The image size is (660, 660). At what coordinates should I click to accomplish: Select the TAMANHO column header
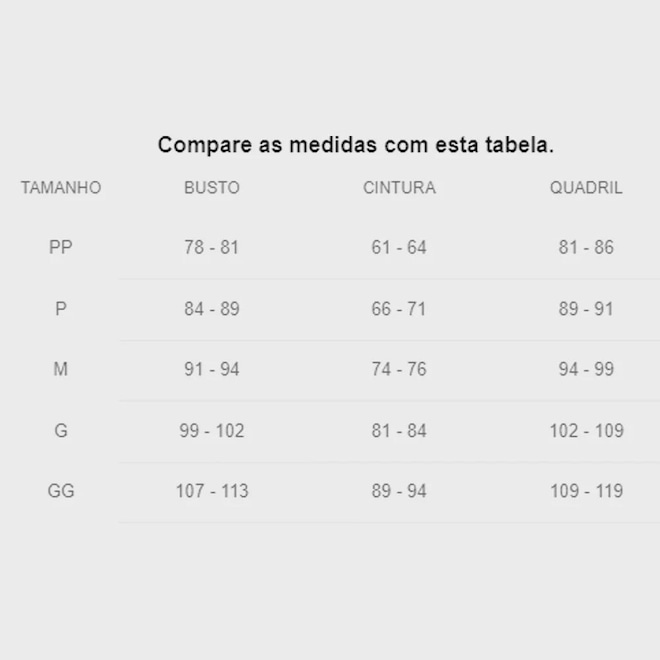(x=61, y=188)
